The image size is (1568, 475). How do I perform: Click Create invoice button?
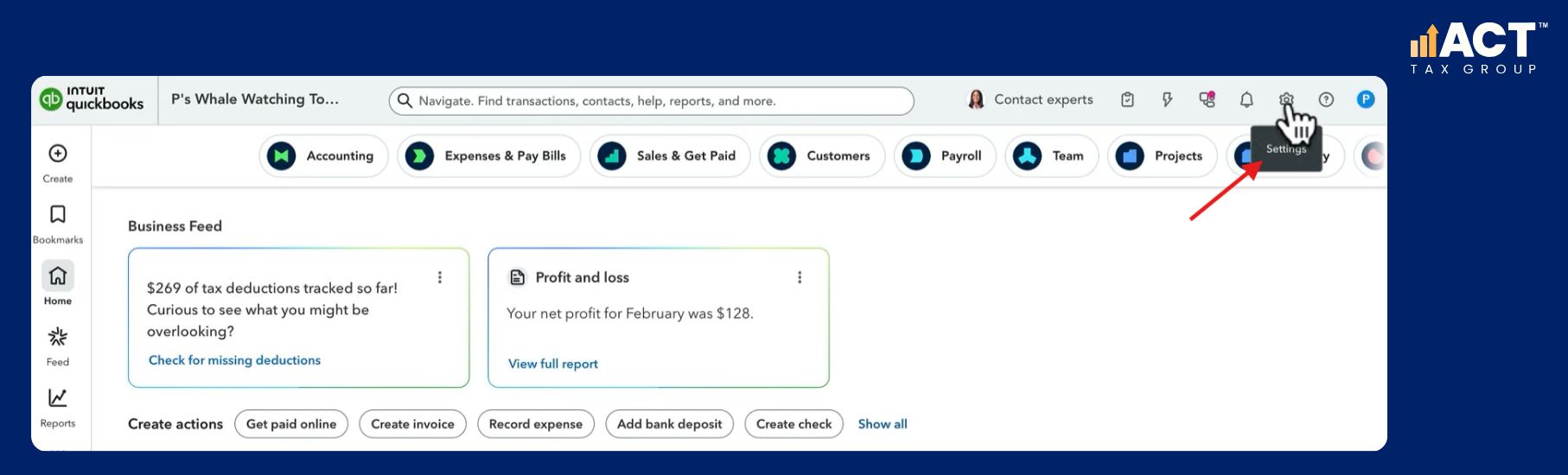(412, 424)
